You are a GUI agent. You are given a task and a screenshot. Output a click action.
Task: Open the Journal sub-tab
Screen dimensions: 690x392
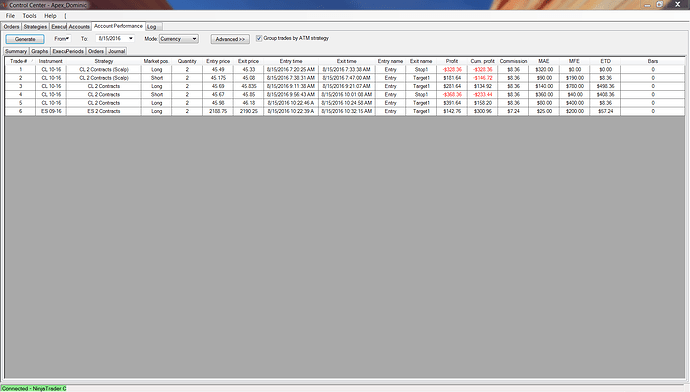pos(117,51)
